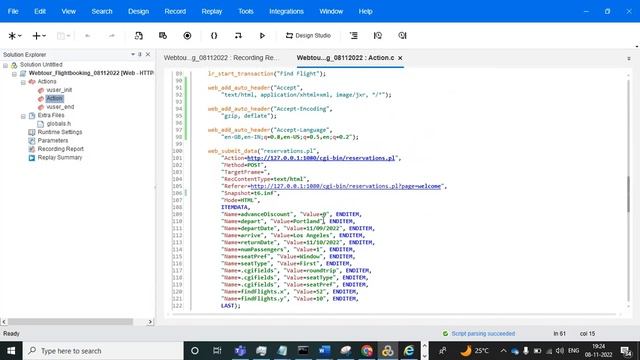Select the Action item in the tree
This screenshot has height=360, width=640.
55,98
